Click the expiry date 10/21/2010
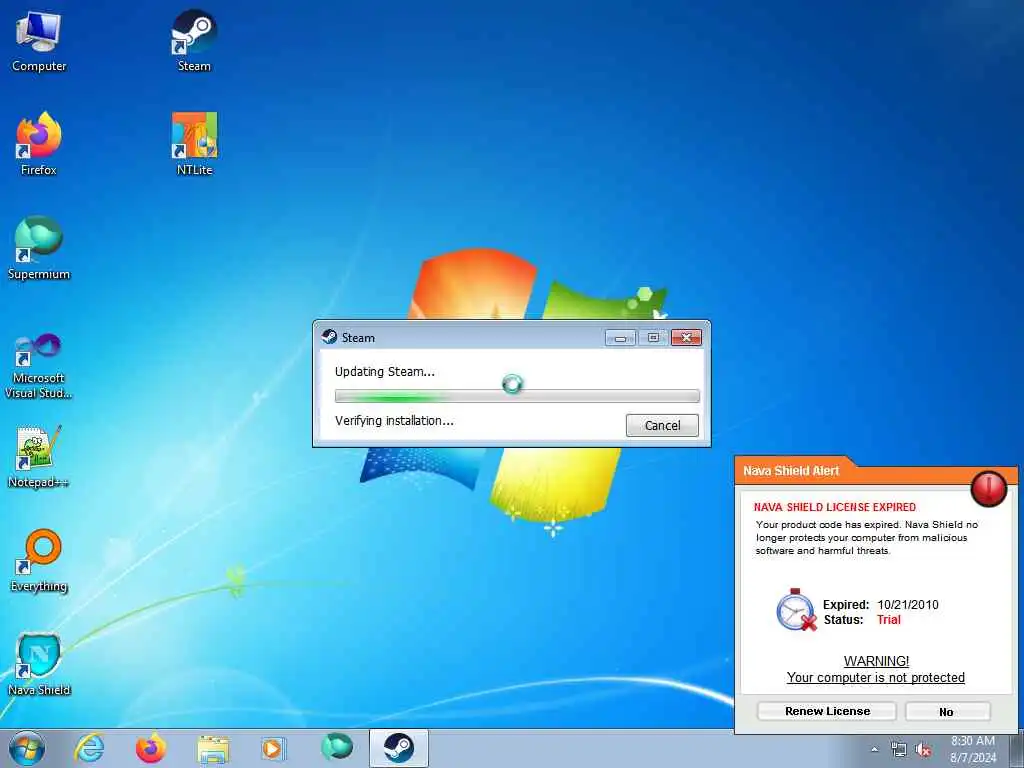The height and width of the screenshot is (768, 1024). pyautogui.click(x=907, y=605)
